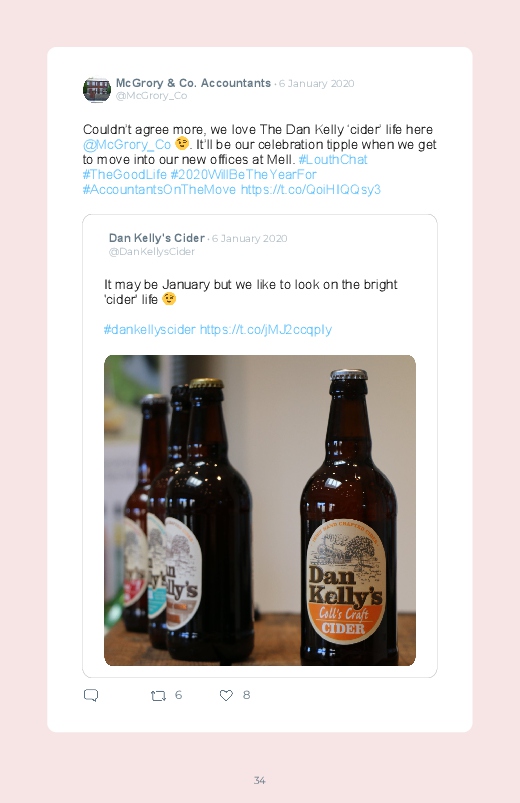Click the @DanKellysCider handle
Screen dimensions: 520x803
point(152,251)
